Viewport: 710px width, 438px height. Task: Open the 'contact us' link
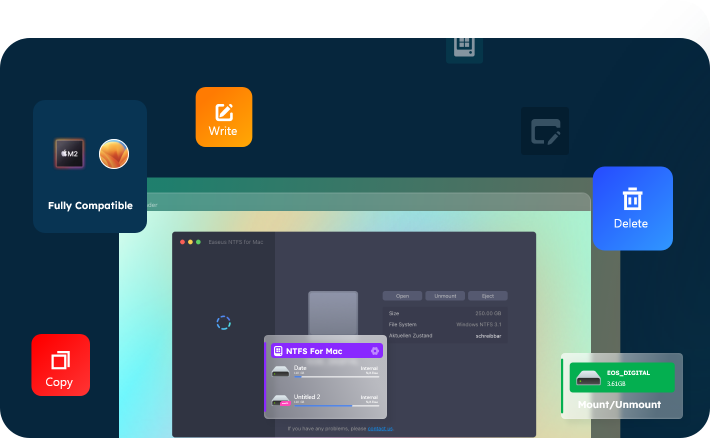[x=380, y=428]
